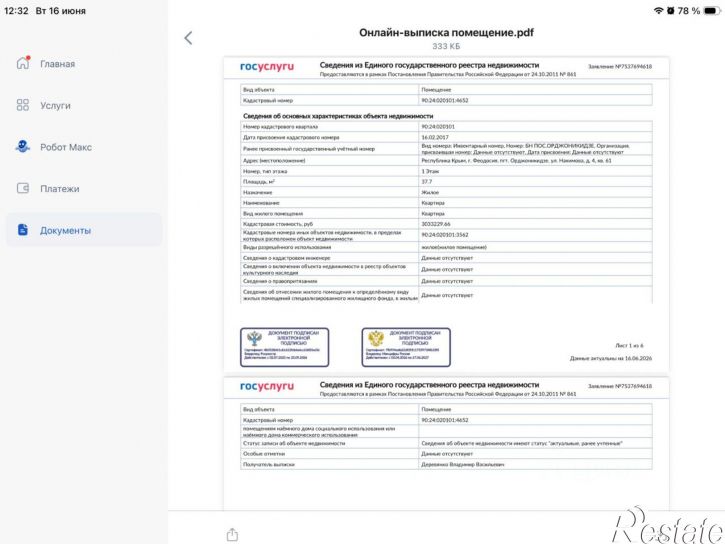The image size is (725, 544).
Task: Open Документы menu item label
Action: [x=65, y=230]
